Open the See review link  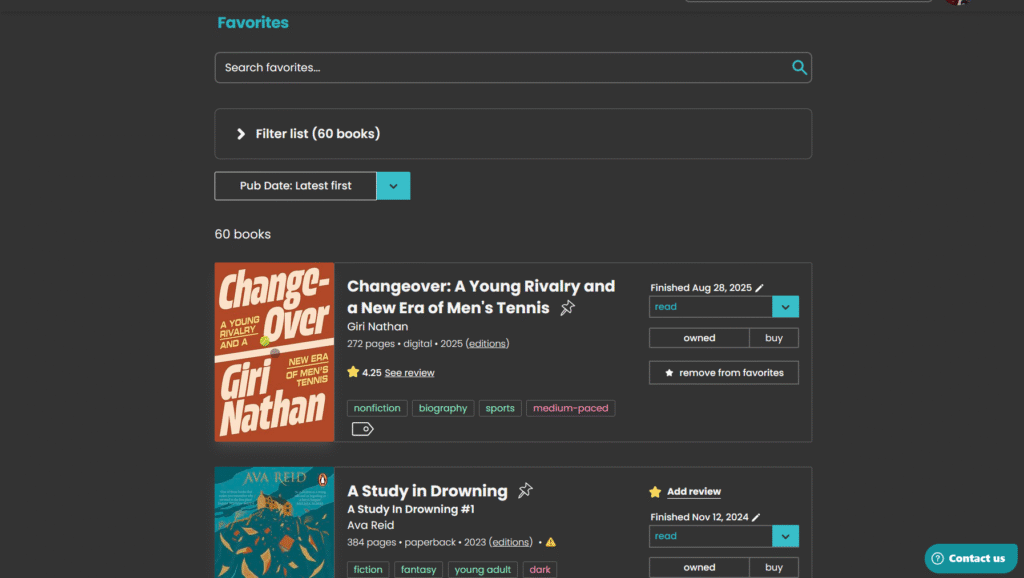tap(409, 373)
